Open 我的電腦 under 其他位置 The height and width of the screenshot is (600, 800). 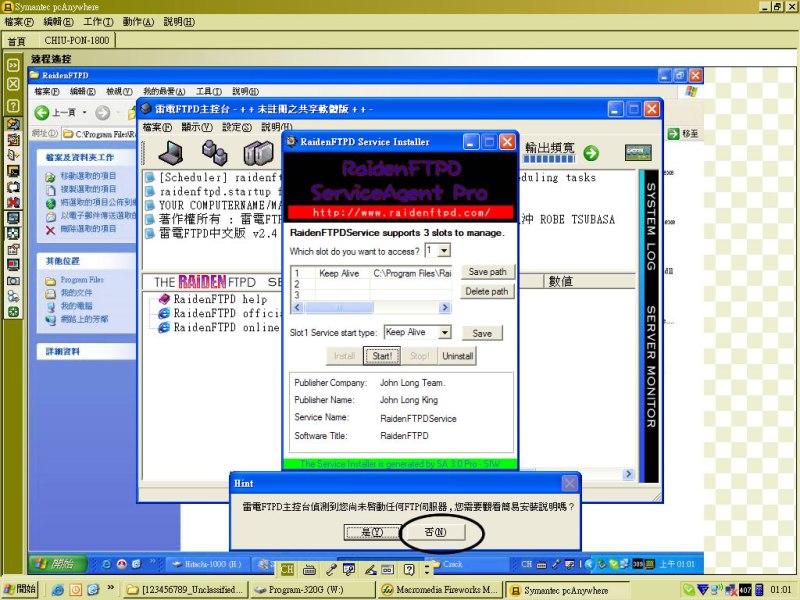77,306
